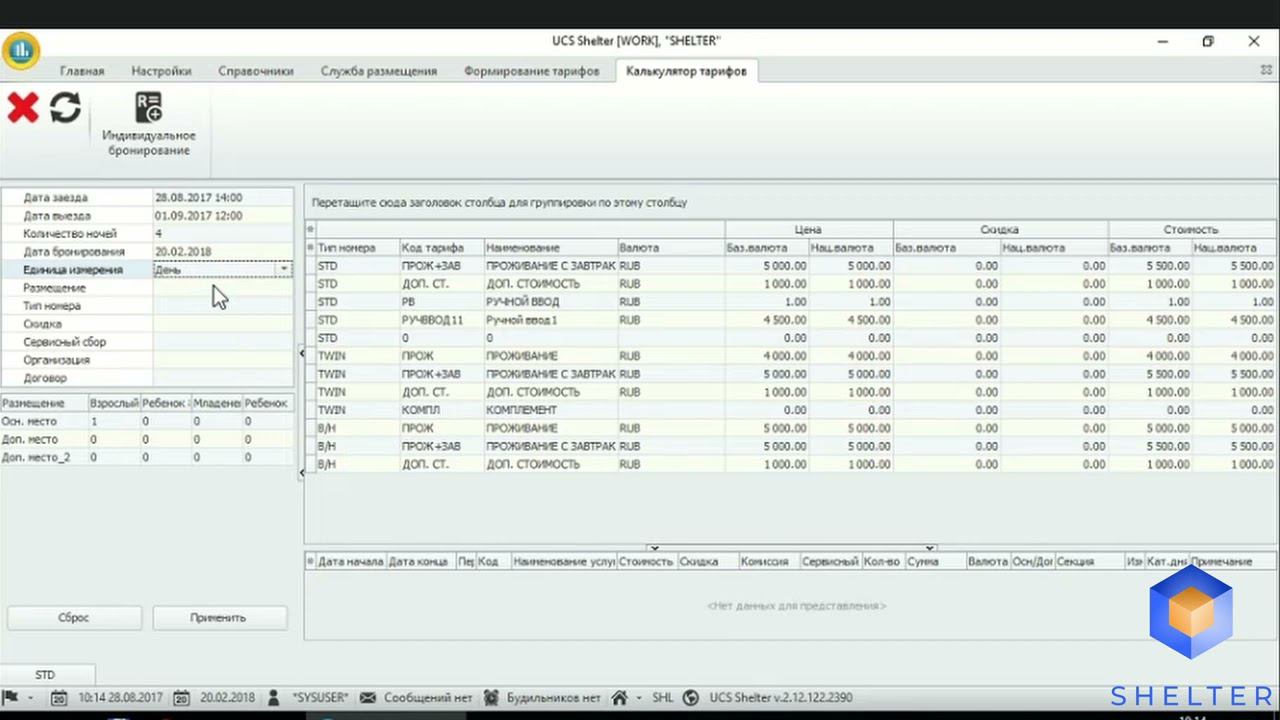Viewport: 1280px width, 720px height.
Task: Click SYSUSER in the status bar
Action: (319, 697)
